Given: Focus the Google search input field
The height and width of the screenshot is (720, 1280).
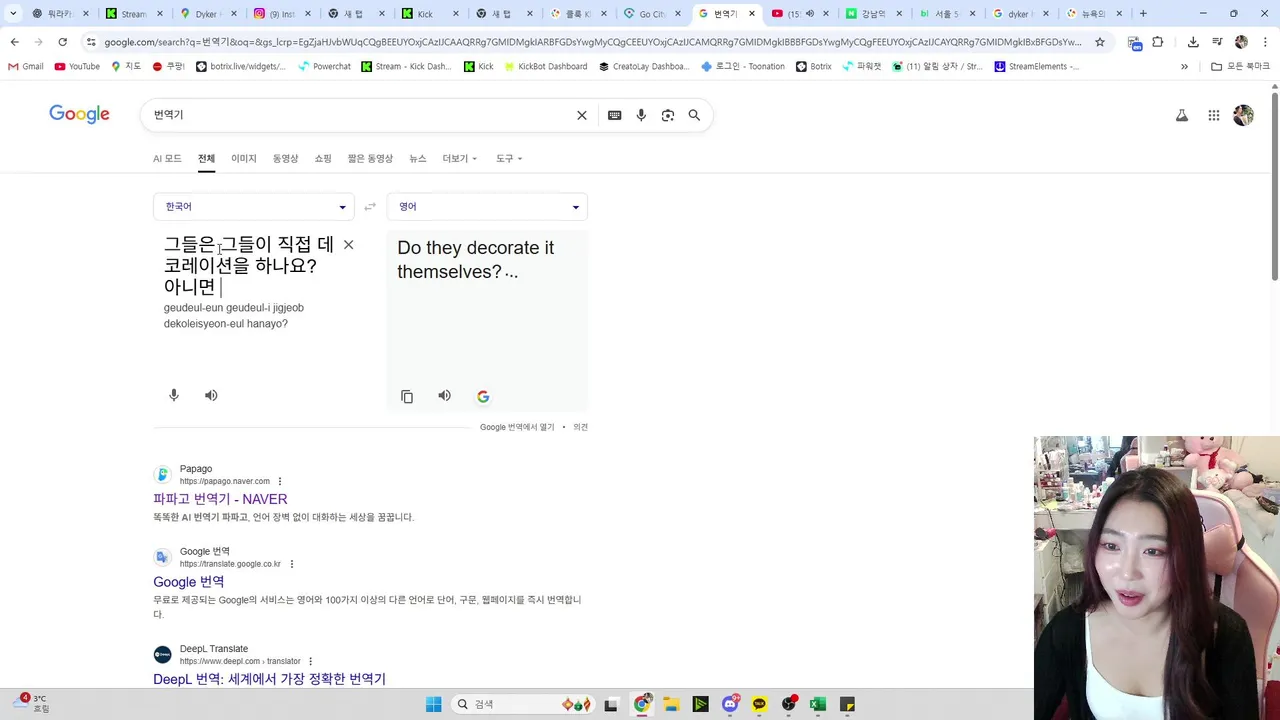Looking at the screenshot, I should [360, 115].
